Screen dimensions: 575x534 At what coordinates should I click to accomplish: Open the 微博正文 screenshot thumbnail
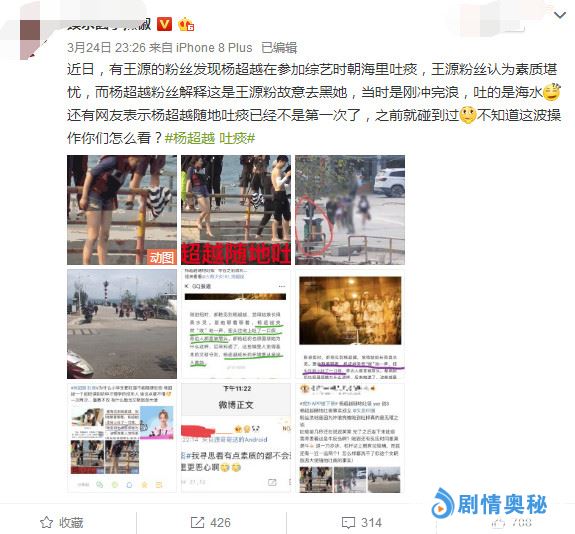[x=236, y=438]
